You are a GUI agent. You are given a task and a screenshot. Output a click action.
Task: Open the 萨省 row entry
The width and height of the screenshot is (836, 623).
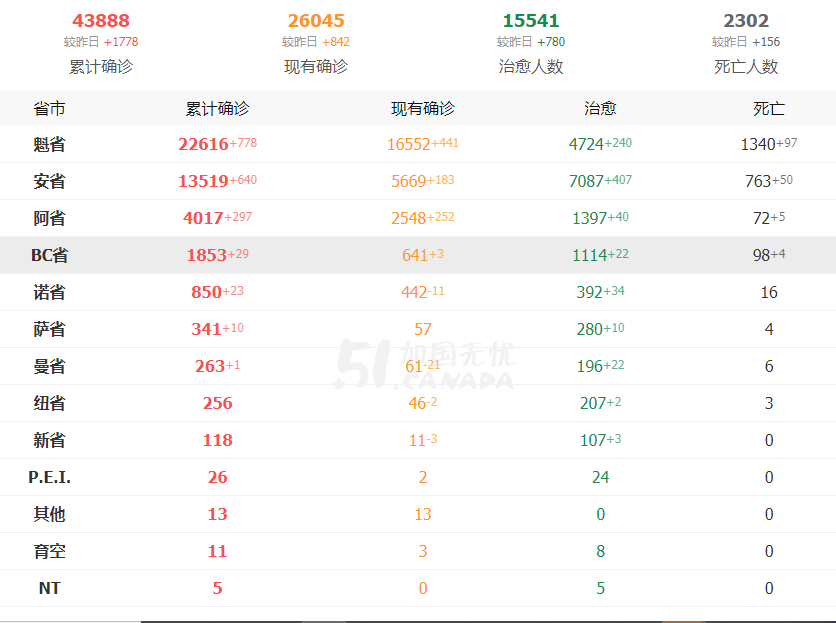click(x=418, y=329)
